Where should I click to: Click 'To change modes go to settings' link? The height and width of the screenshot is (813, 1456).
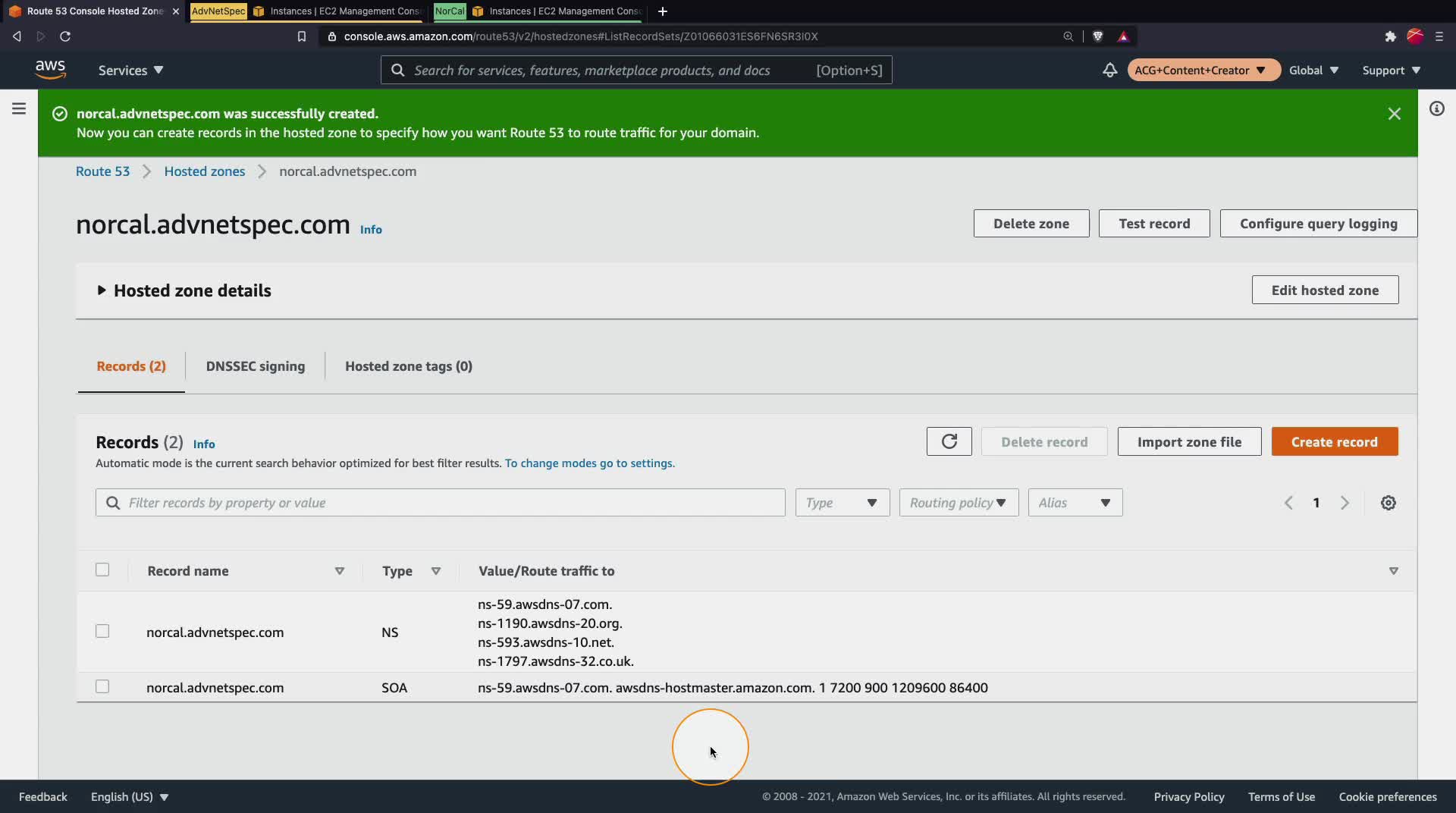click(589, 463)
